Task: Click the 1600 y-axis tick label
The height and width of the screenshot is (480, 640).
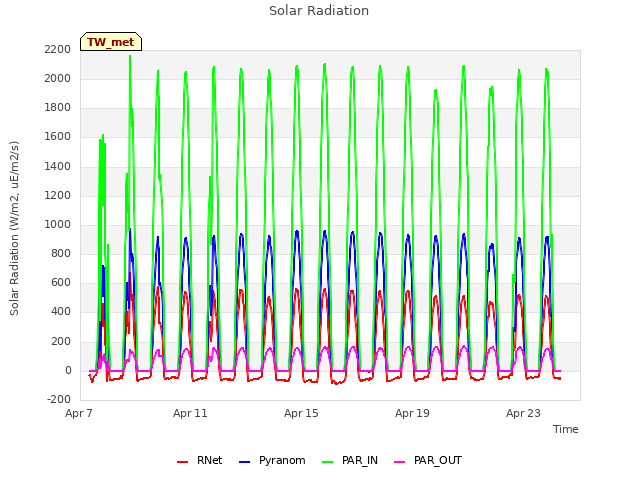Action: (58, 137)
